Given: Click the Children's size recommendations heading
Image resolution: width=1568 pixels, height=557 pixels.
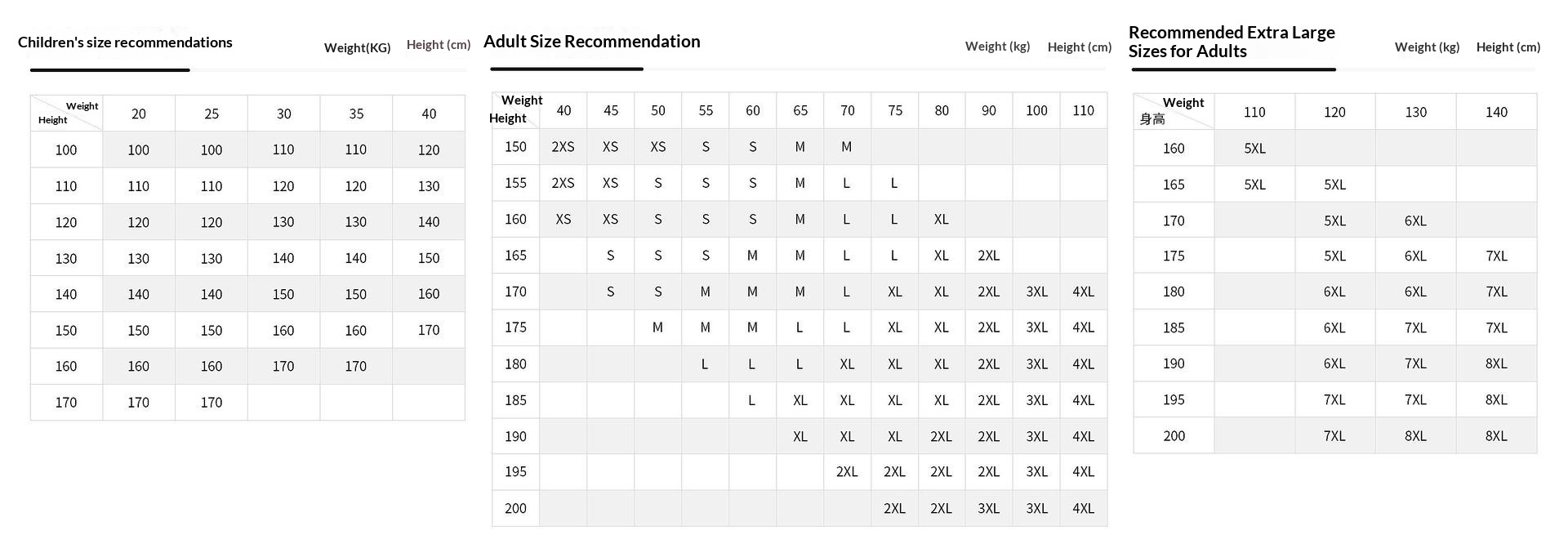Looking at the screenshot, I should pos(125,42).
